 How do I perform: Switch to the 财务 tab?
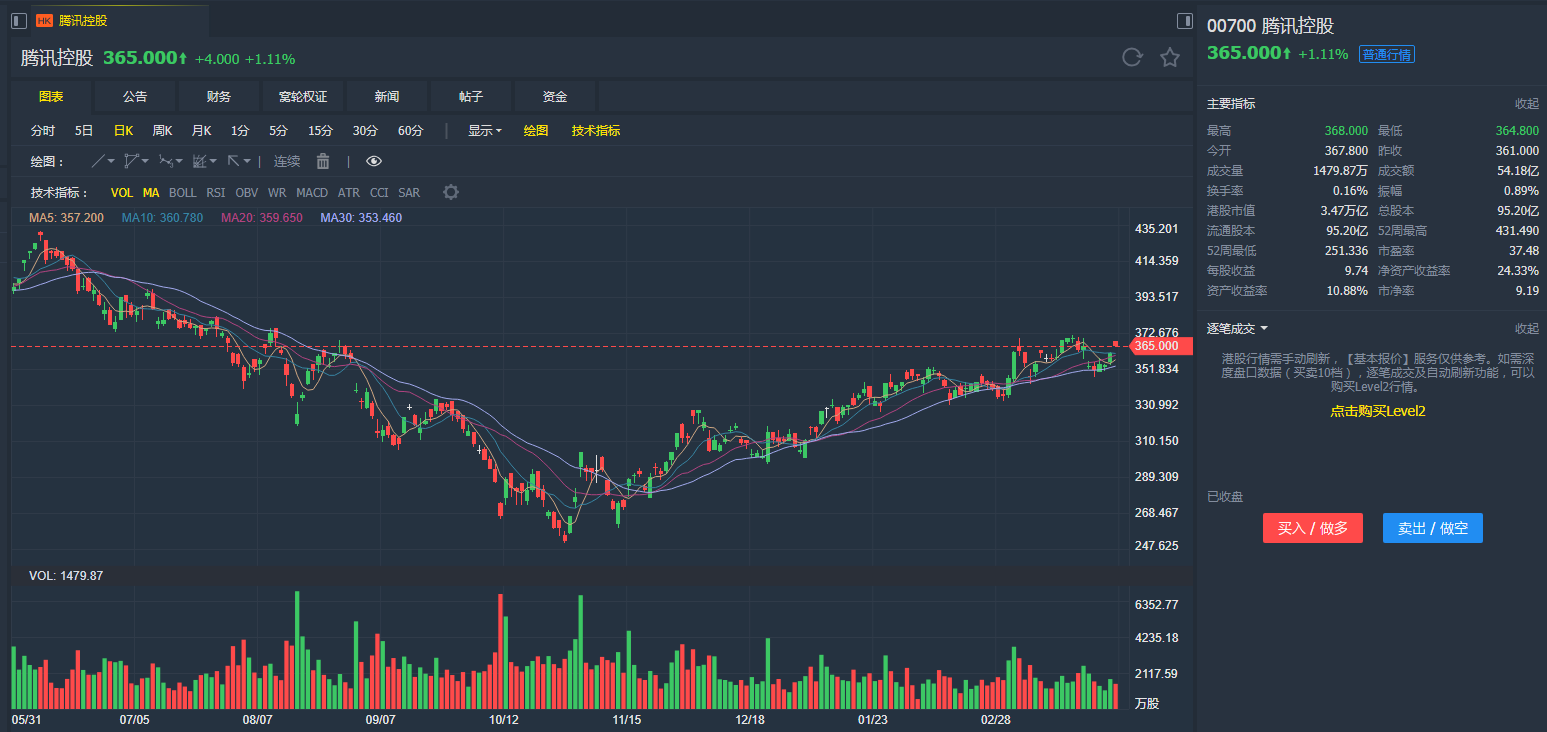click(x=219, y=97)
